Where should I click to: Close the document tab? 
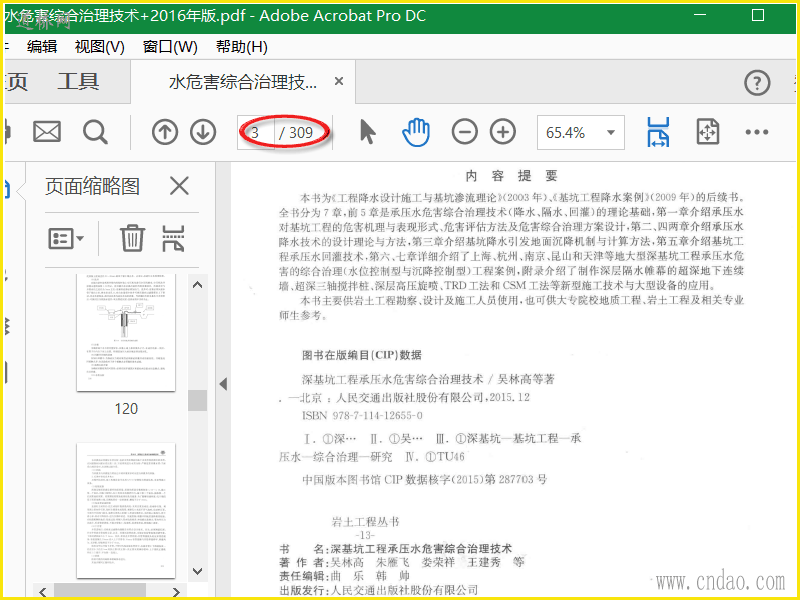[x=339, y=81]
